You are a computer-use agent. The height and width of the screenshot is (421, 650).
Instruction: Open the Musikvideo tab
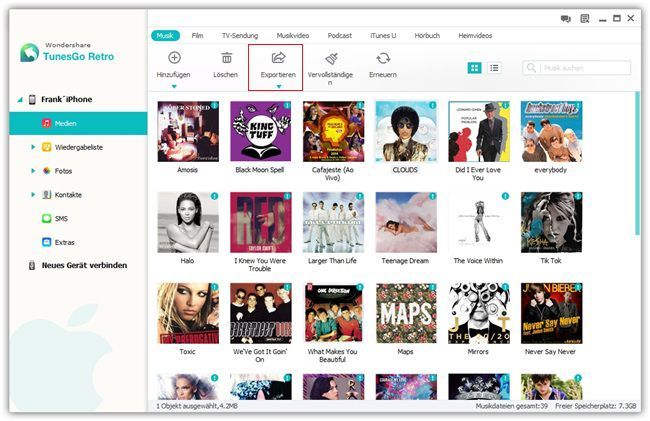tap(293, 36)
